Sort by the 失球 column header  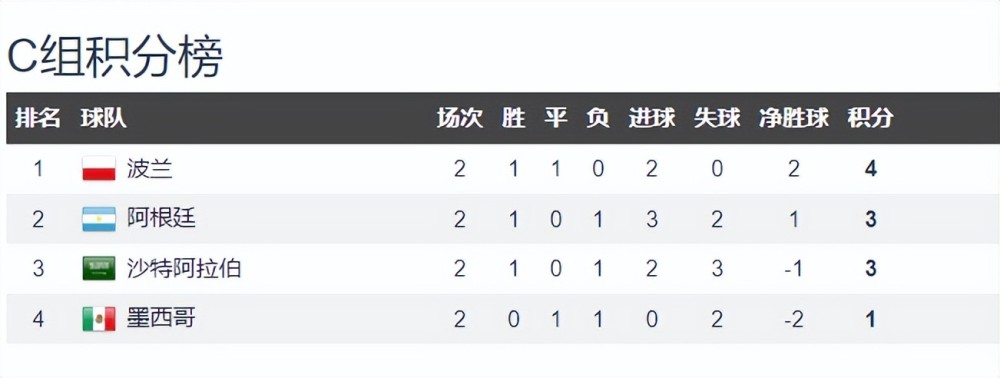click(717, 118)
